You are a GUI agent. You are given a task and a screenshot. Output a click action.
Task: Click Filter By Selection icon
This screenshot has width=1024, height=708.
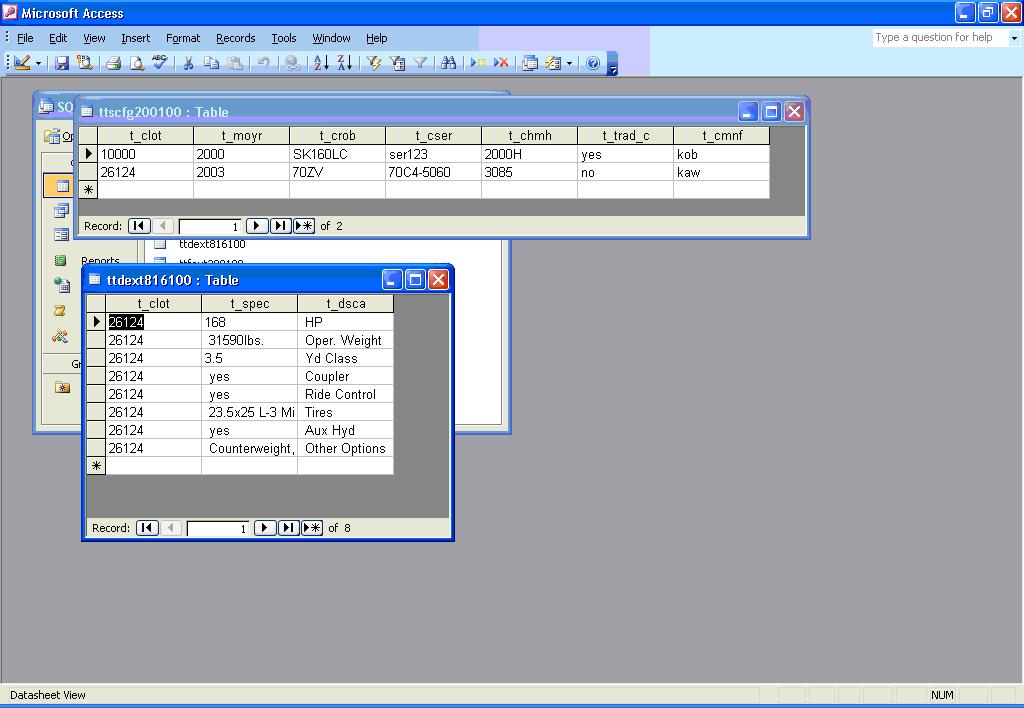click(374, 63)
